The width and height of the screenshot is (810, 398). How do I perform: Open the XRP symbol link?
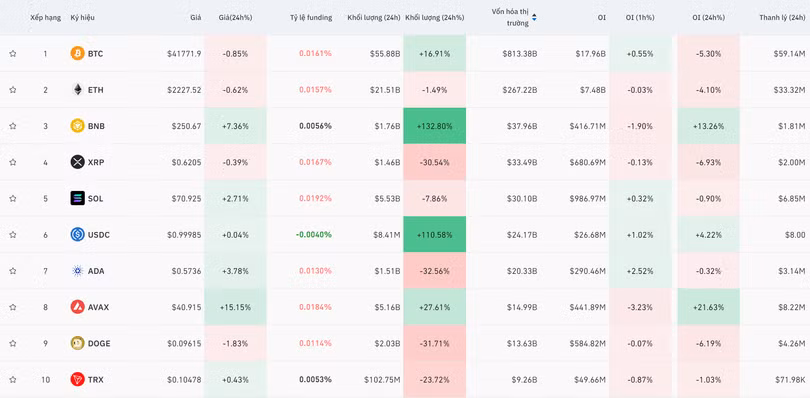pos(96,162)
